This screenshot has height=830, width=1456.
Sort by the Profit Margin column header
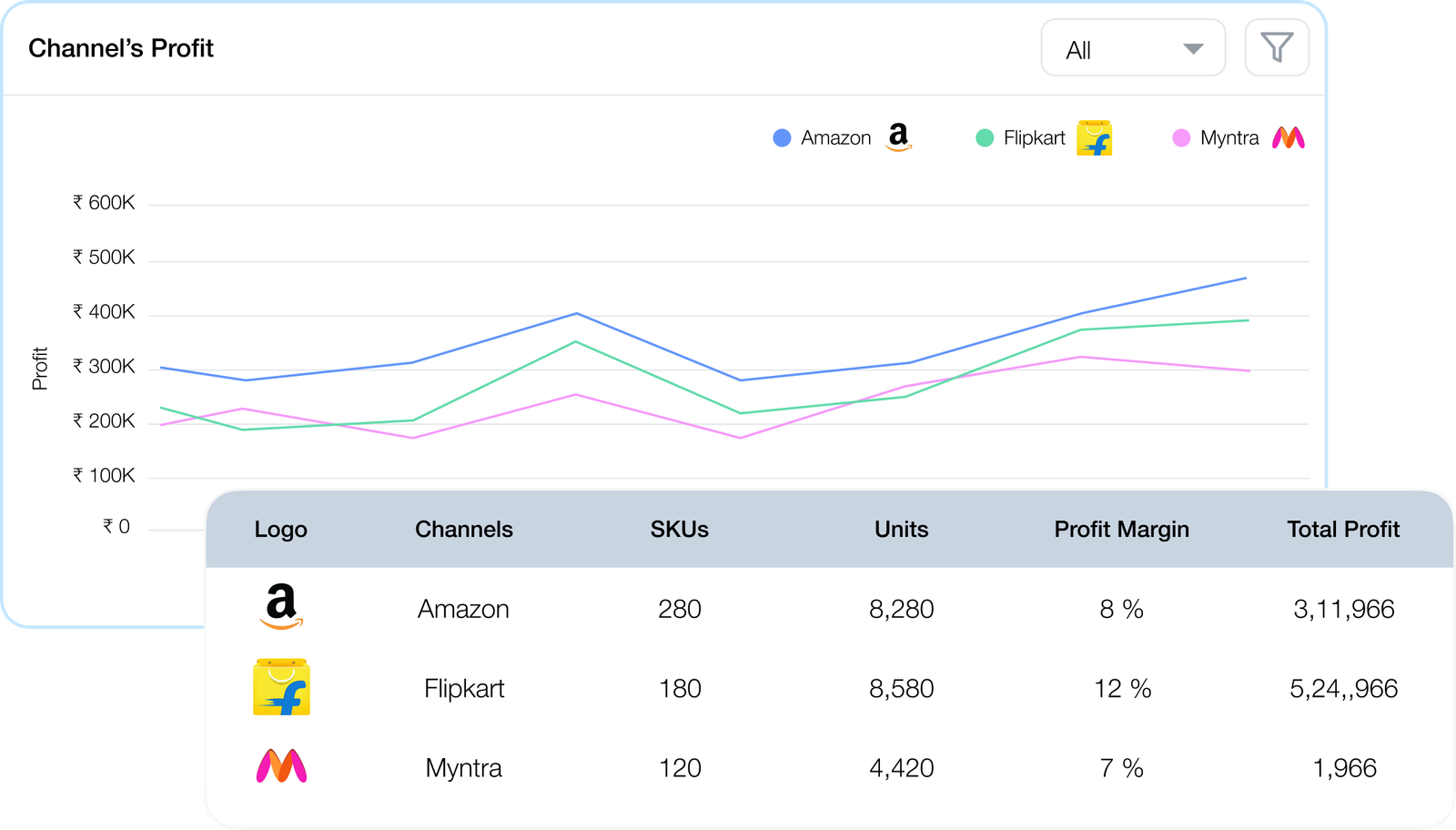1121,529
